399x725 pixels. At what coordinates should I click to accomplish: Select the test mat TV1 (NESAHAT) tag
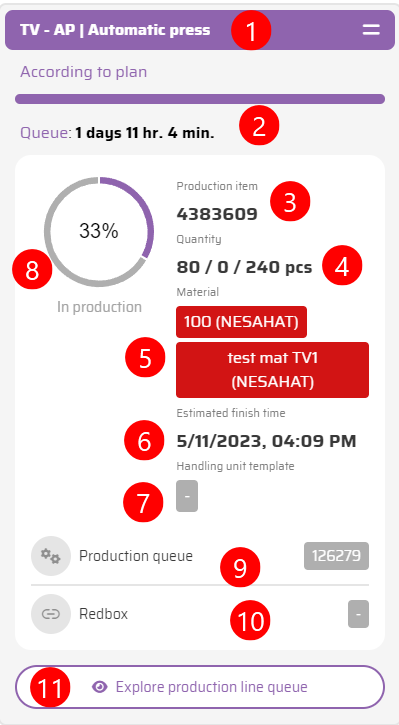pos(272,370)
